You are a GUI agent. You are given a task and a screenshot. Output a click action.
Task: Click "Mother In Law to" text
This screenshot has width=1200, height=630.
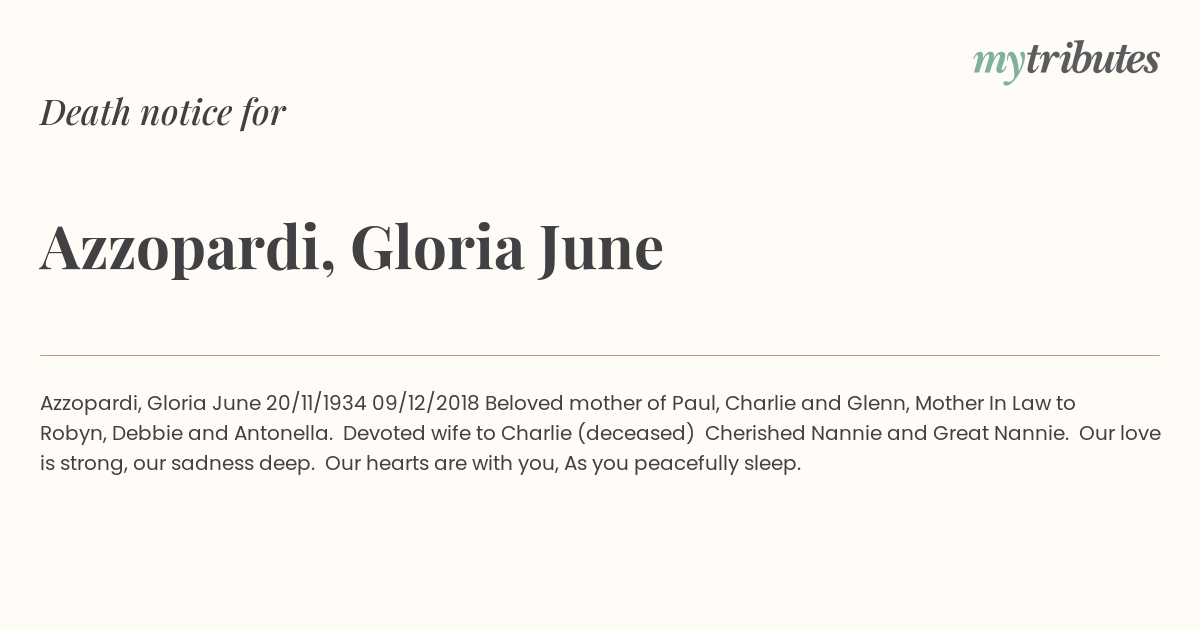995,403
